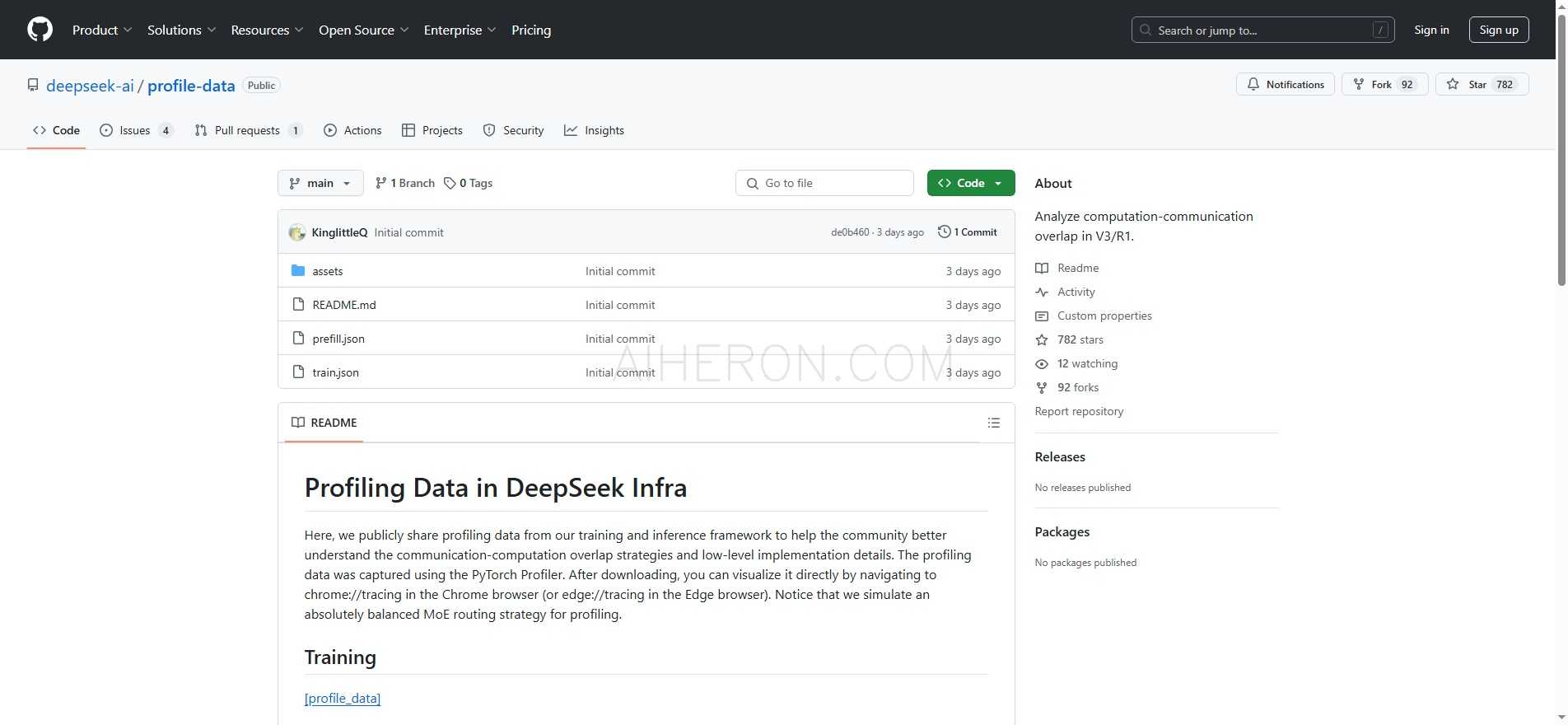Viewport: 1568px width, 725px height.
Task: Click the prefill.json file icon
Action: 298,338
